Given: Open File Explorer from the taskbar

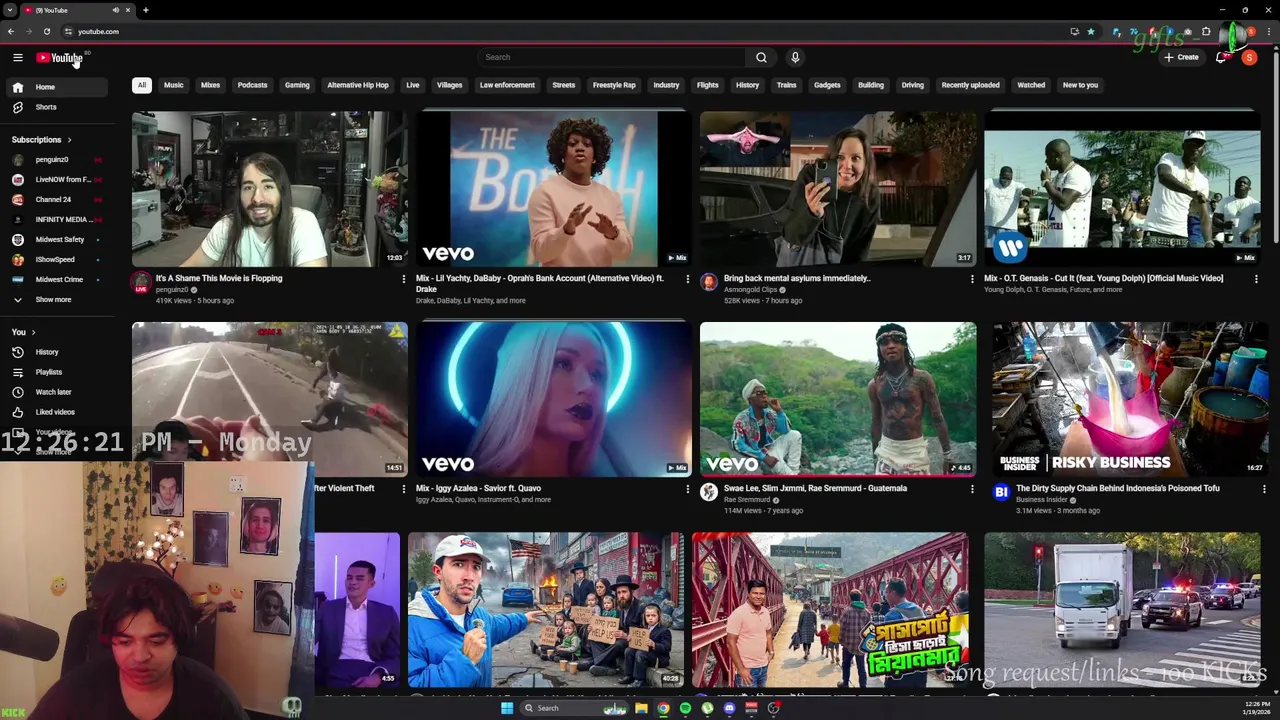Looking at the screenshot, I should tap(641, 708).
